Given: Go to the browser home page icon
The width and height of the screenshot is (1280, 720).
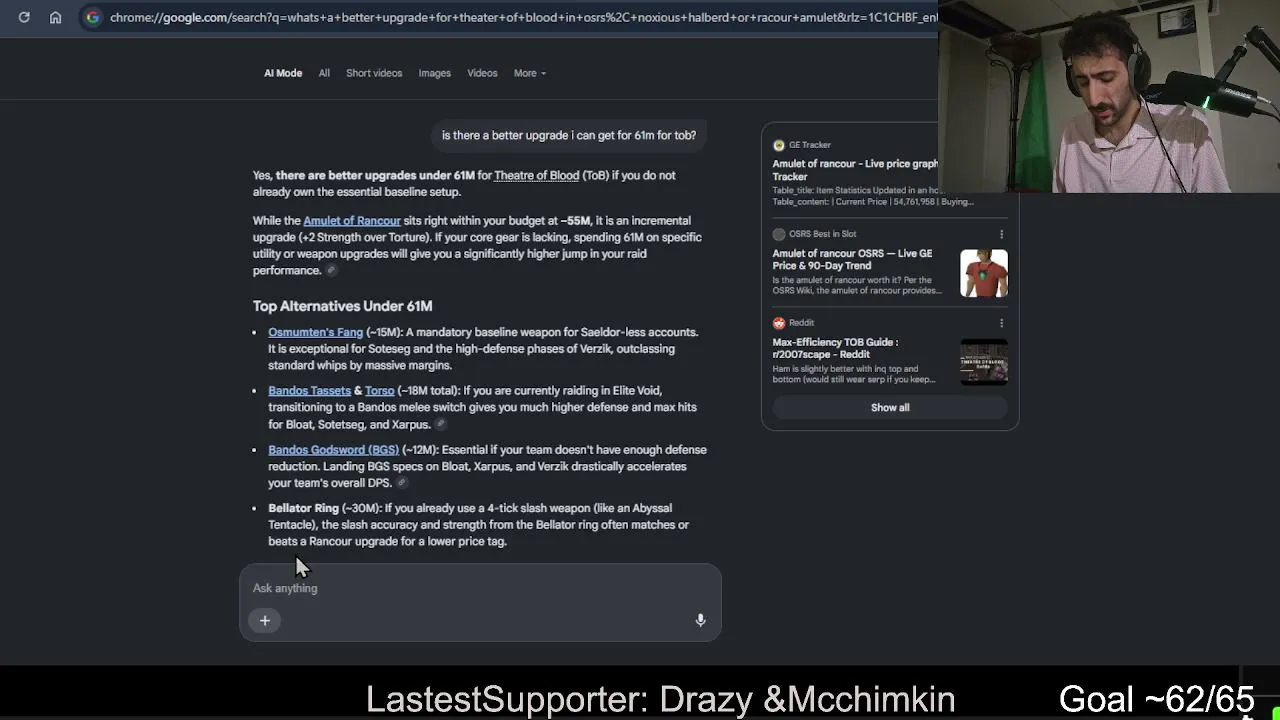Looking at the screenshot, I should (56, 17).
